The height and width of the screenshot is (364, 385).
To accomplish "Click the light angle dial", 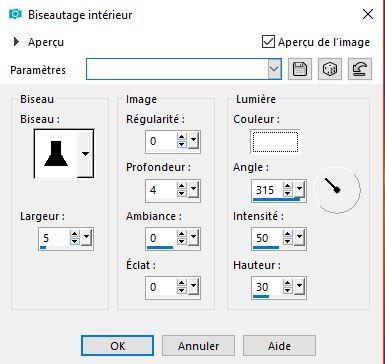I will click(337, 190).
